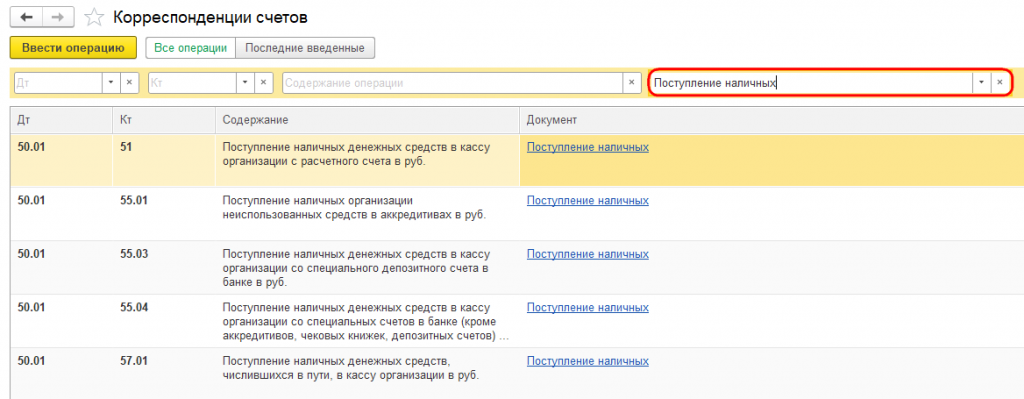Clear the Поступление наличных document filter
This screenshot has height=399, width=1024.
(999, 83)
